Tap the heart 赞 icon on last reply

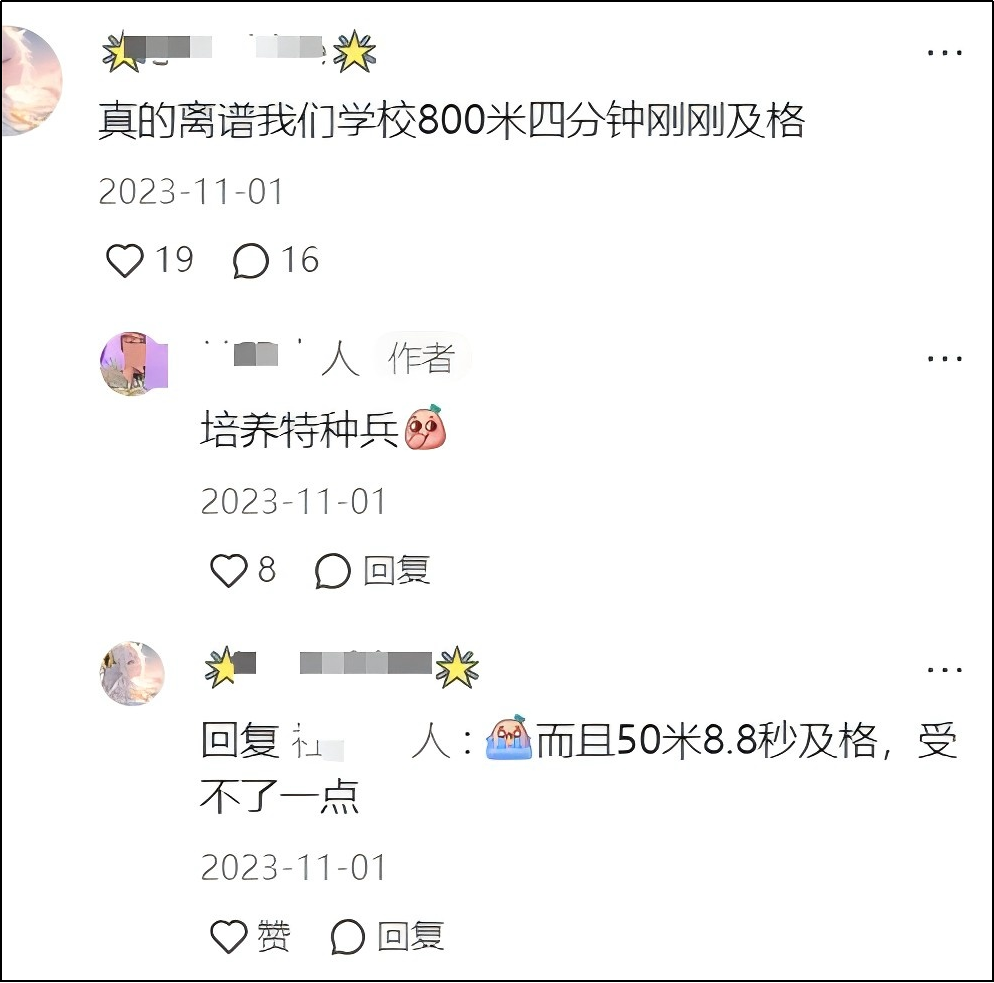pyautogui.click(x=228, y=936)
